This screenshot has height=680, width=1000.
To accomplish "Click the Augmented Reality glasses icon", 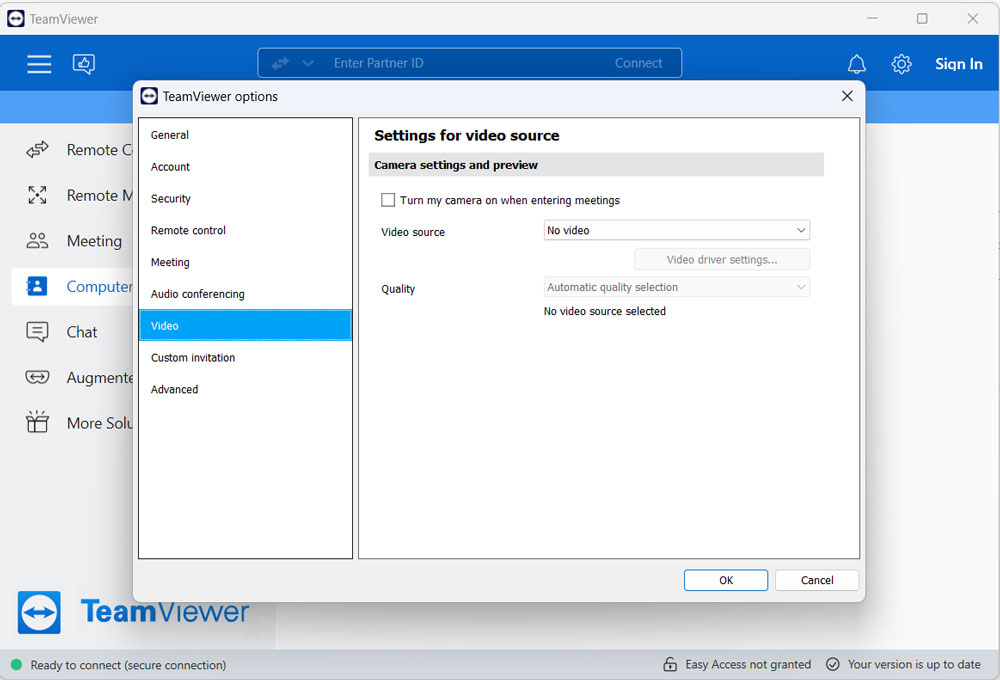I will pyautogui.click(x=37, y=377).
